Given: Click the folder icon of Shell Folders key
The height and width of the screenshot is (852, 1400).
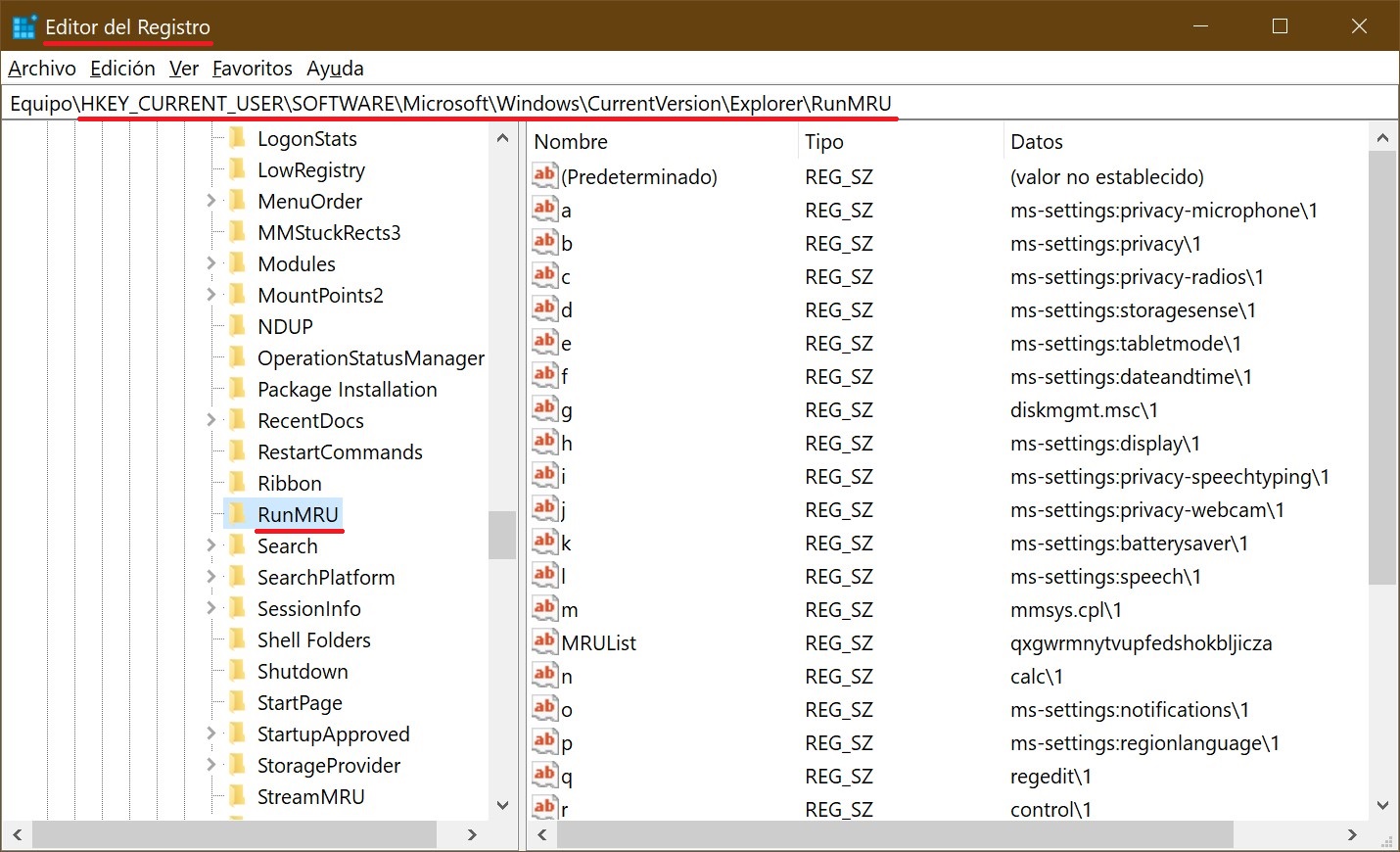Looking at the screenshot, I should tap(237, 639).
